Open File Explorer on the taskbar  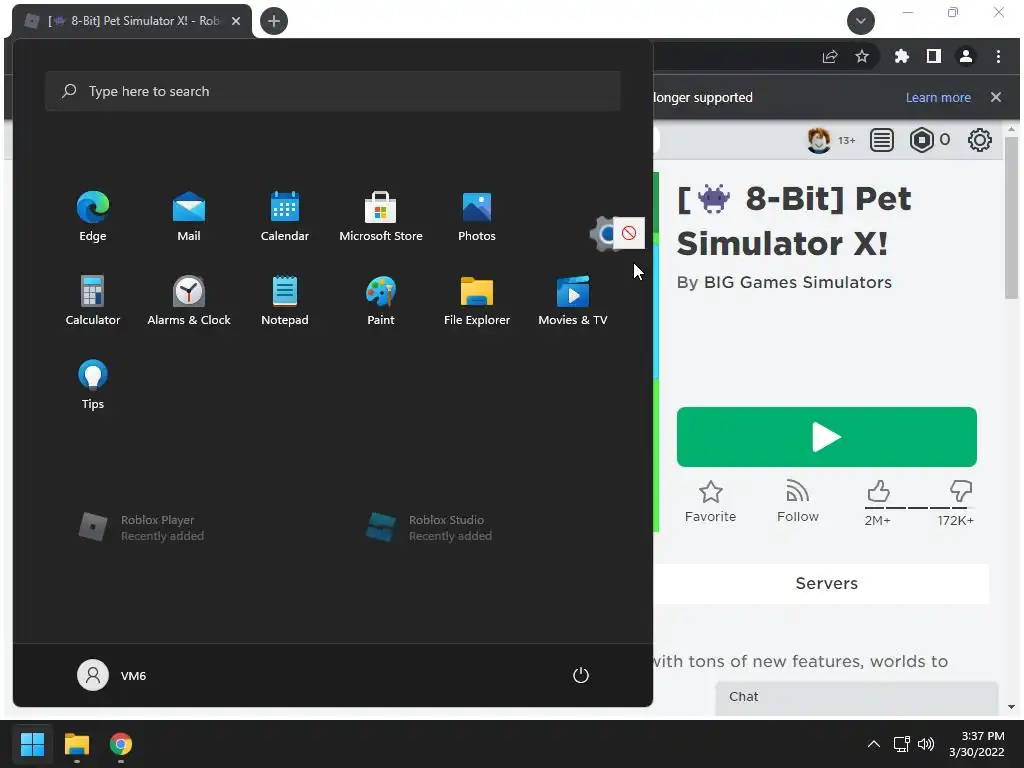(76, 744)
